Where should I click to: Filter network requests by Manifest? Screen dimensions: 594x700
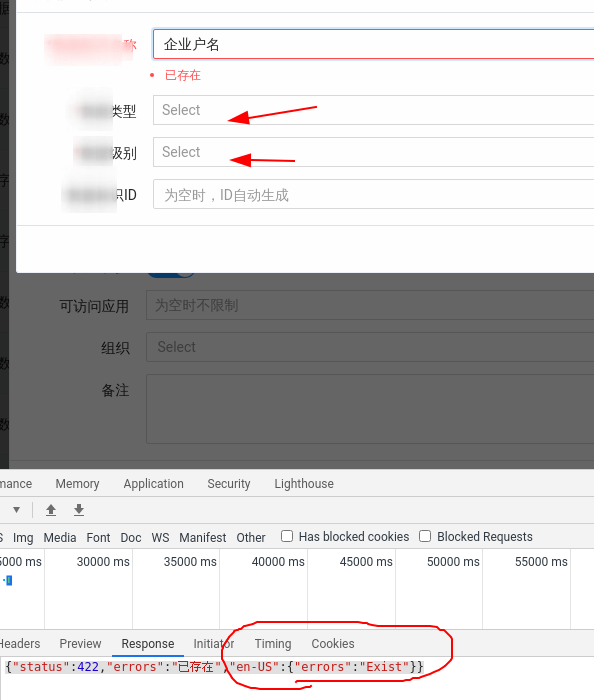tap(203, 538)
